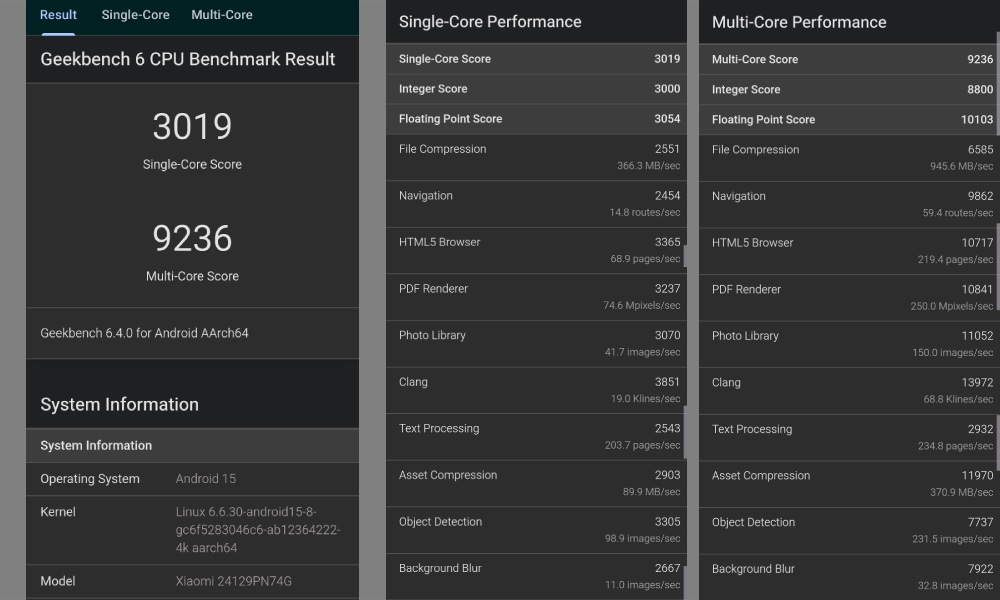This screenshot has width=1000, height=600.
Task: Select the Model Xiaomi 24129PN74G row
Action: click(192, 580)
